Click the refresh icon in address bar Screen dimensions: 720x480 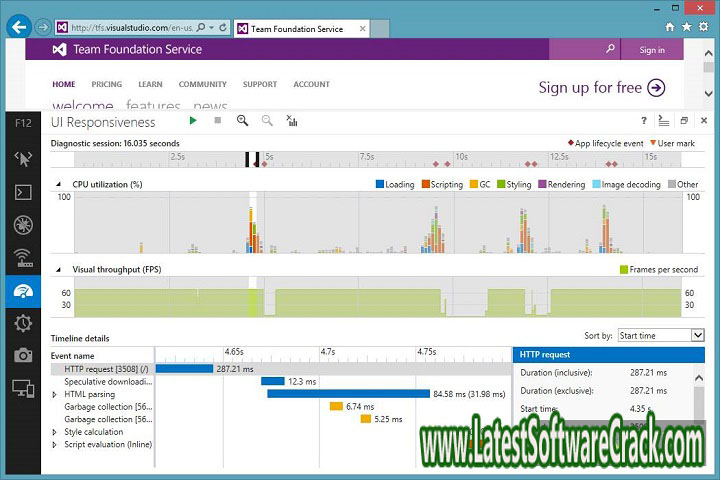[x=223, y=28]
